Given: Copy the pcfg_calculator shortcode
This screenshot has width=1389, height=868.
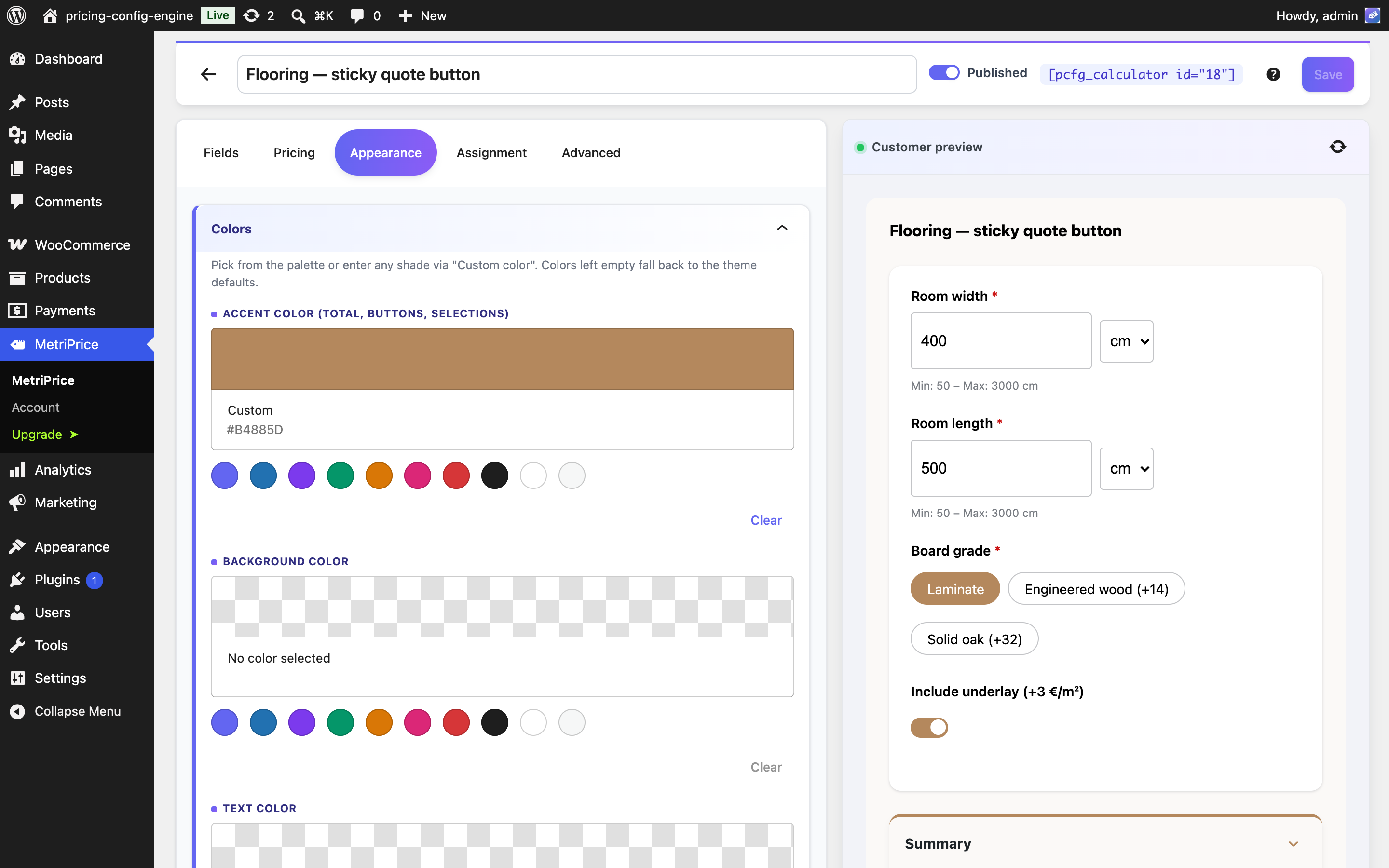Looking at the screenshot, I should (1141, 74).
